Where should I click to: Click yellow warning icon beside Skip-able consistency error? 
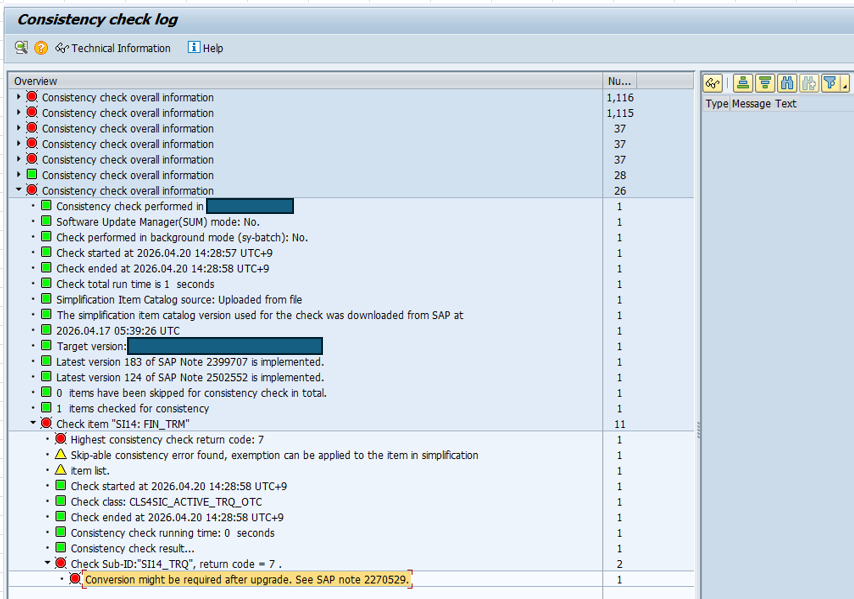pyautogui.click(x=60, y=454)
